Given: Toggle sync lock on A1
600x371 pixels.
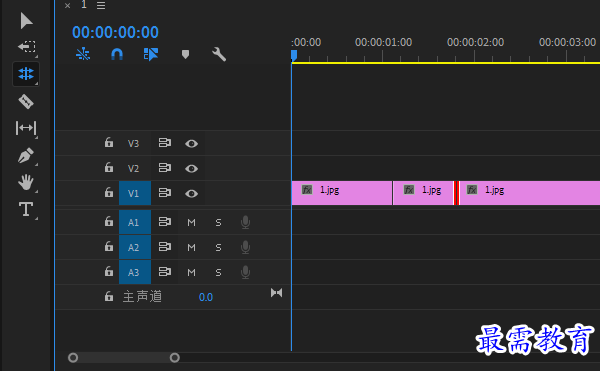Looking at the screenshot, I should (x=165, y=221).
